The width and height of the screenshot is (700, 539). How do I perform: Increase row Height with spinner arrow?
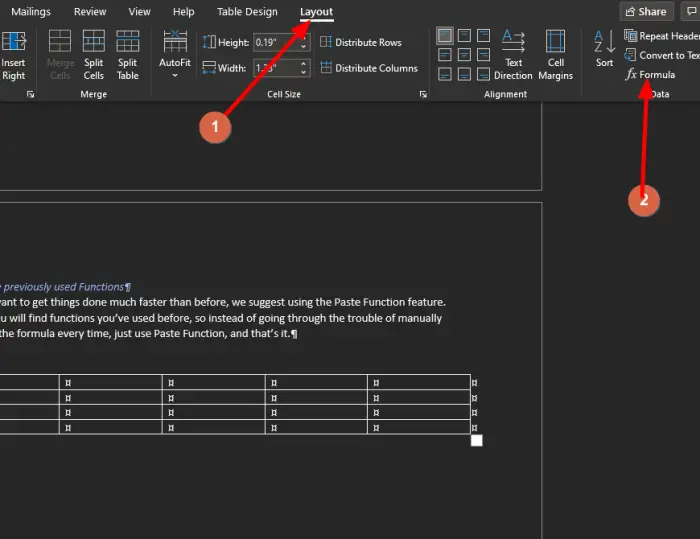coord(303,38)
